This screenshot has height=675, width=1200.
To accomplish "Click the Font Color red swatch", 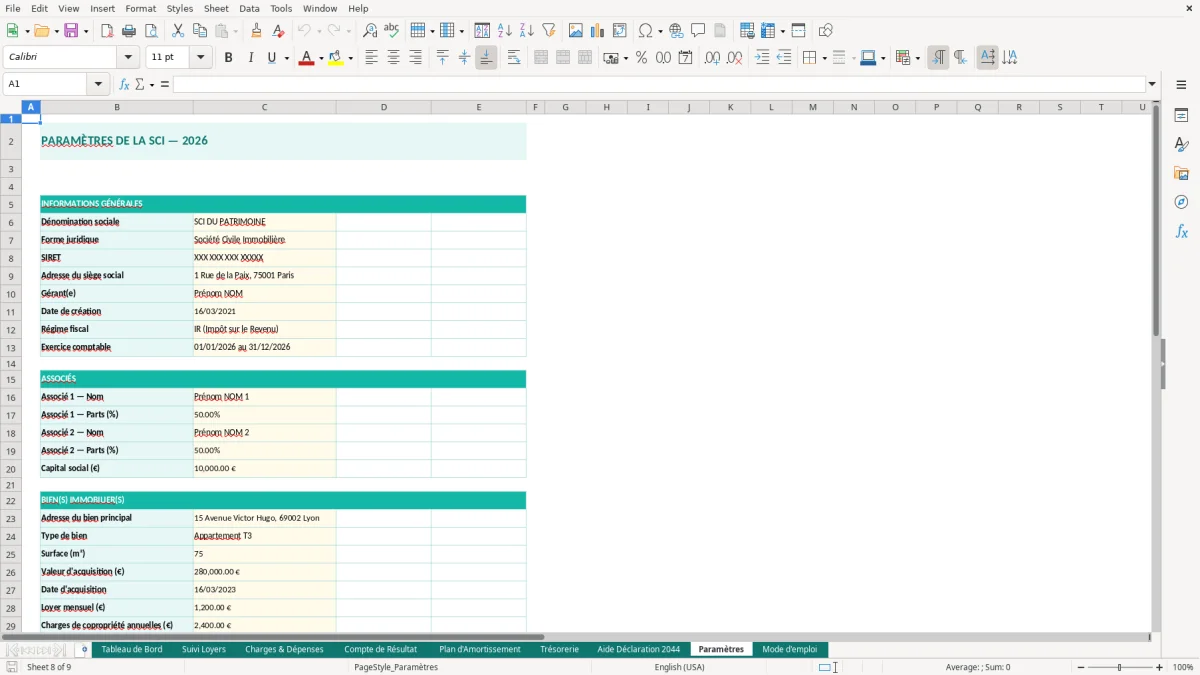I will (x=305, y=58).
